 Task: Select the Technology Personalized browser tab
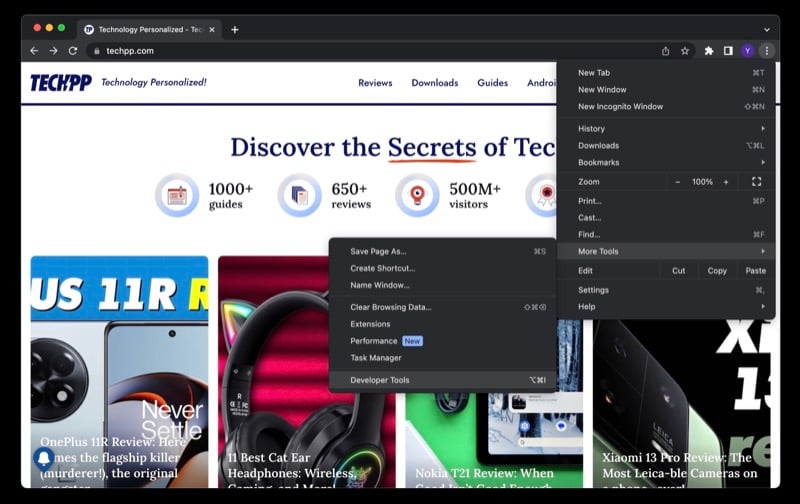149,30
